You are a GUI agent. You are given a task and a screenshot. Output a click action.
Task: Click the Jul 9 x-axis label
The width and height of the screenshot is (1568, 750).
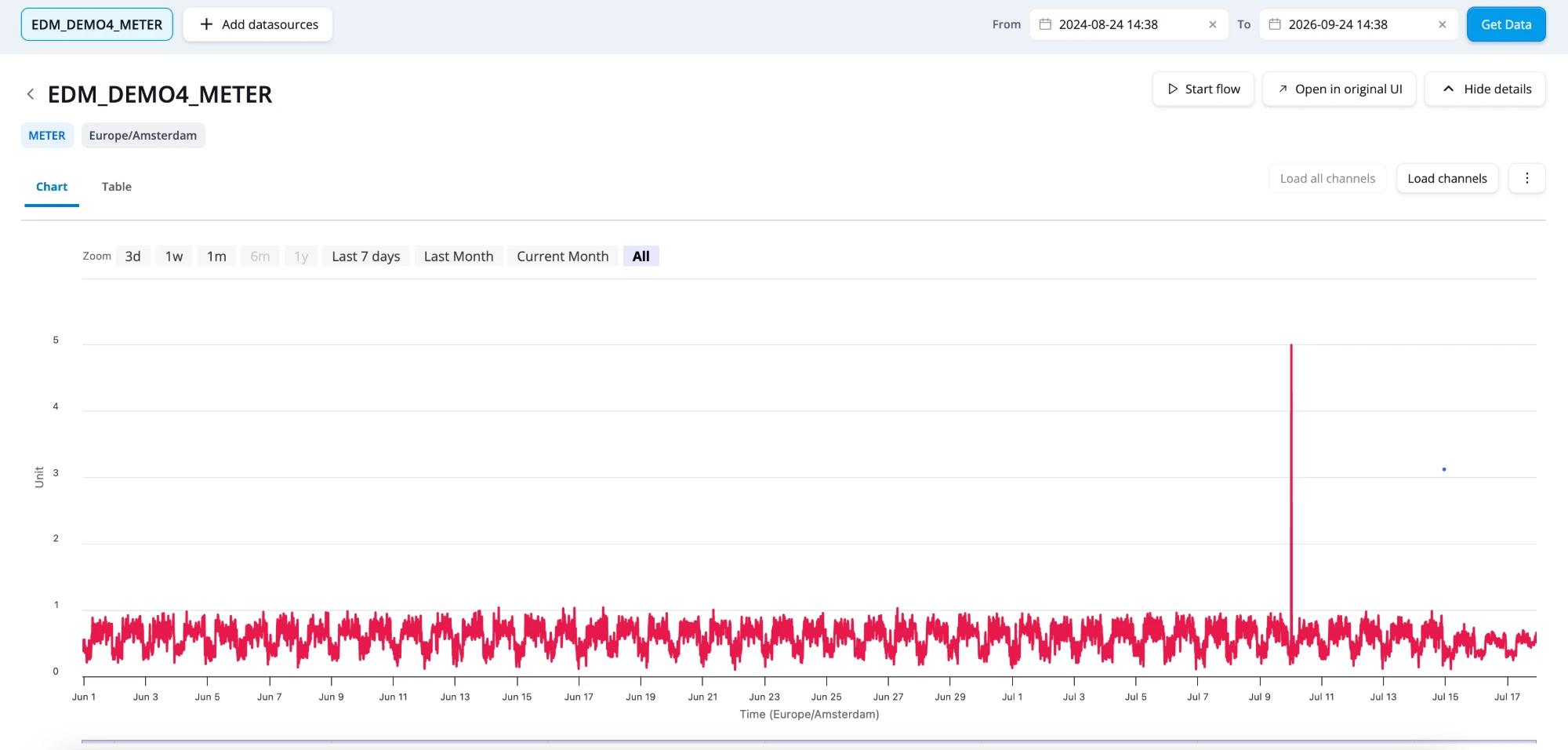tap(1260, 697)
